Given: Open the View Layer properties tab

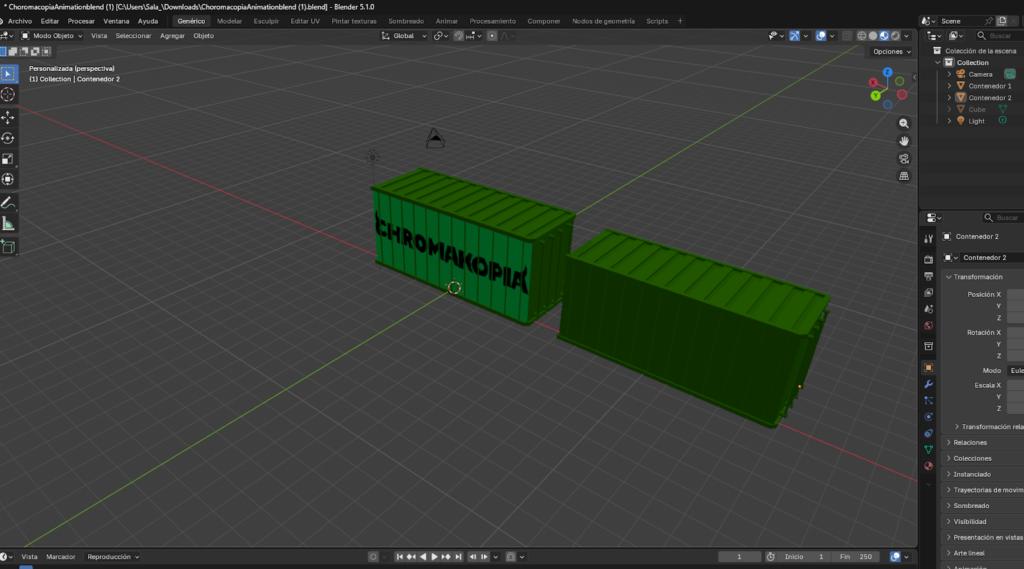Looking at the screenshot, I should pyautogui.click(x=928, y=292).
